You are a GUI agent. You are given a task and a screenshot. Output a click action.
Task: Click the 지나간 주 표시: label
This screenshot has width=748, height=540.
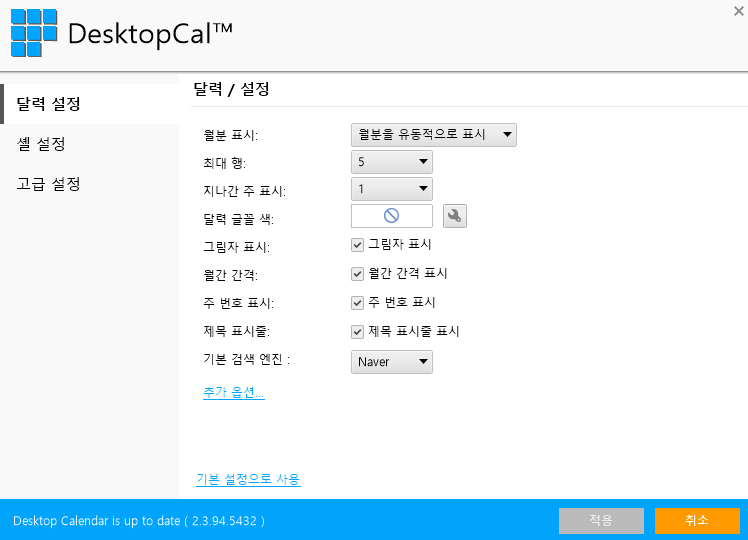244,191
